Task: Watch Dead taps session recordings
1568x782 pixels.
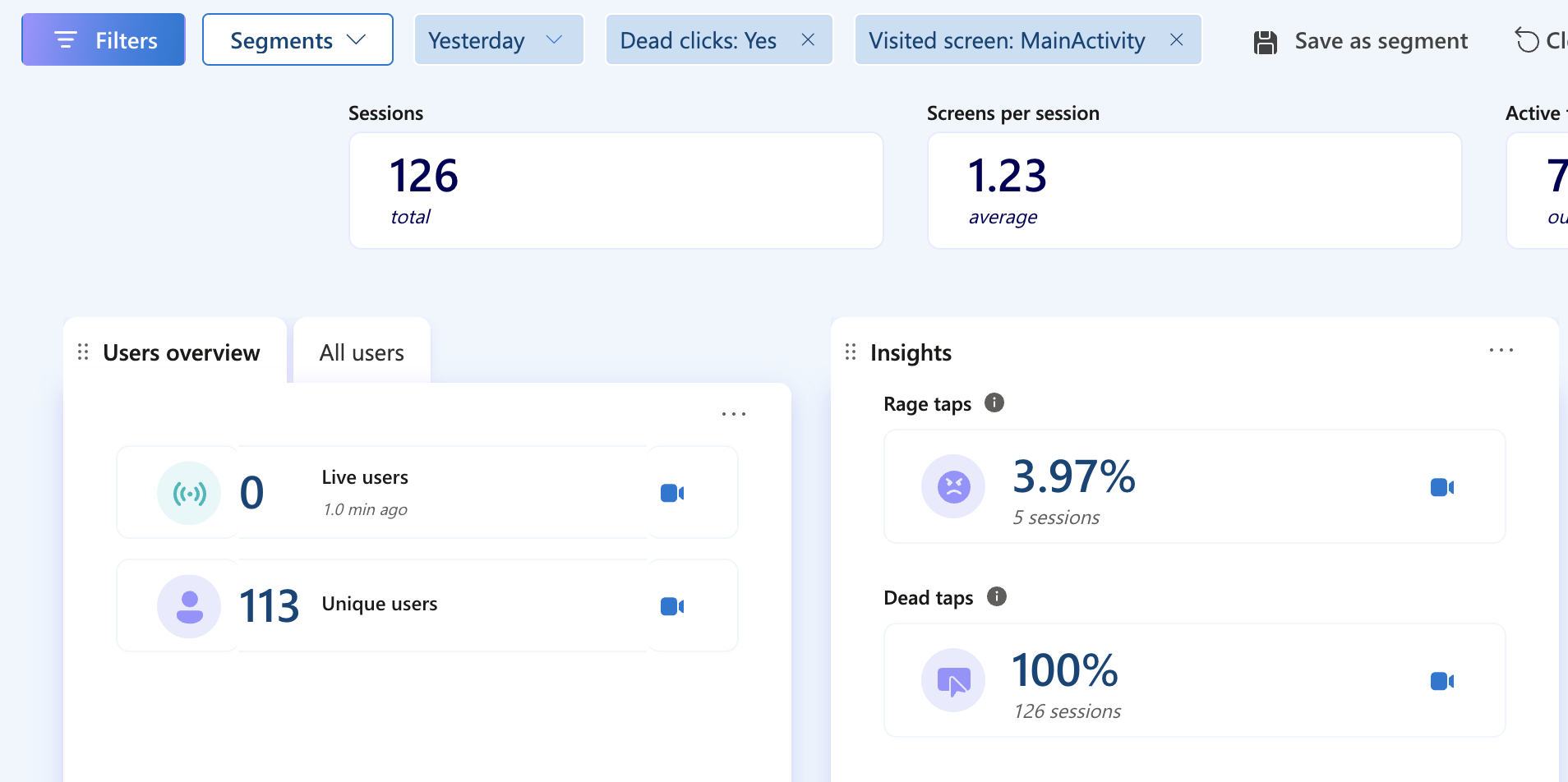Action: tap(1441, 681)
